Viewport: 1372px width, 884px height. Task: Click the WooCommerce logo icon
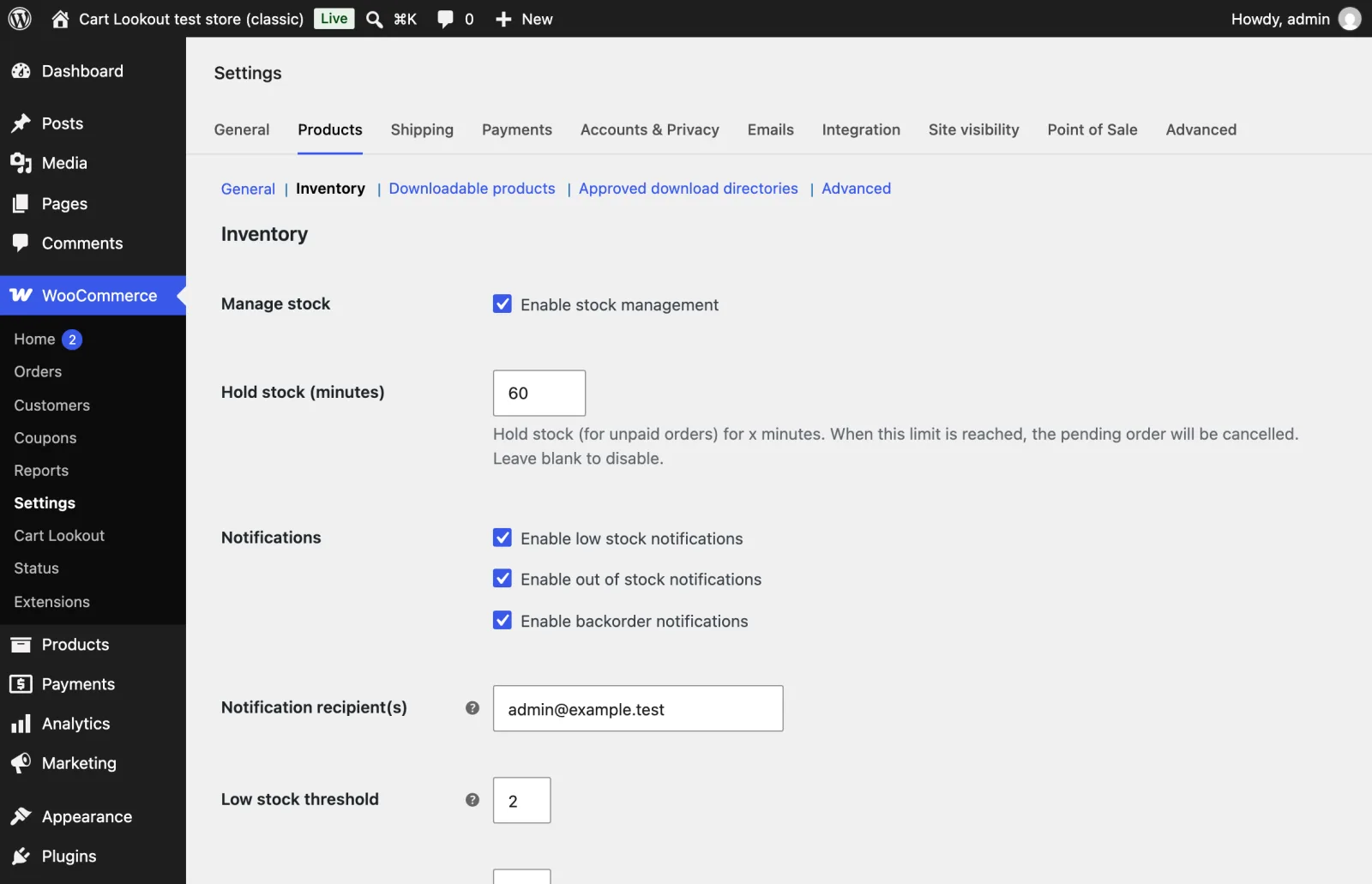[x=21, y=295]
